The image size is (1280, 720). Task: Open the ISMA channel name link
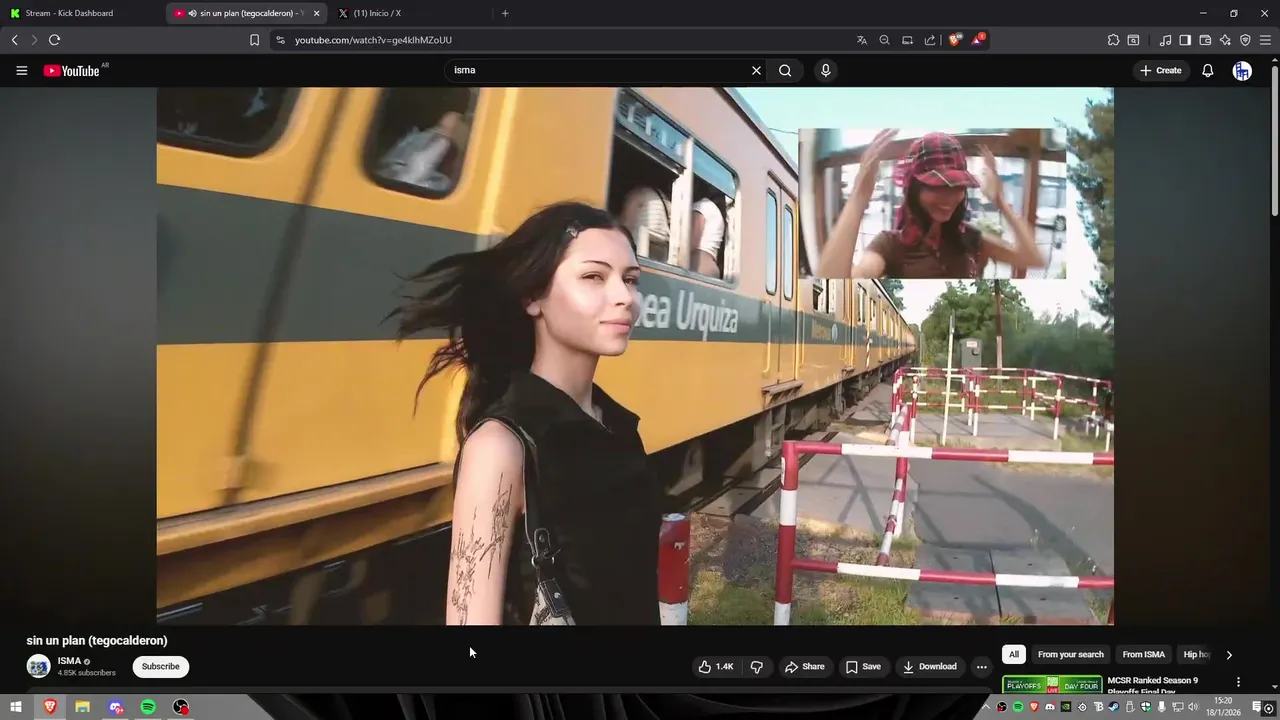(x=69, y=661)
